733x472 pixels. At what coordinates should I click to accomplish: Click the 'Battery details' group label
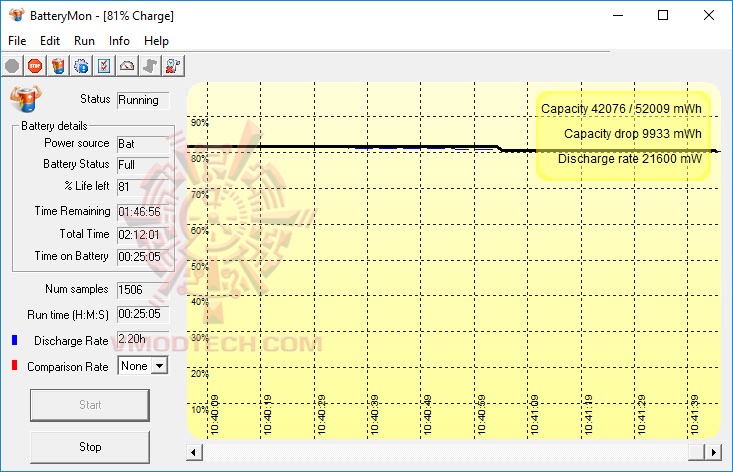pos(54,126)
